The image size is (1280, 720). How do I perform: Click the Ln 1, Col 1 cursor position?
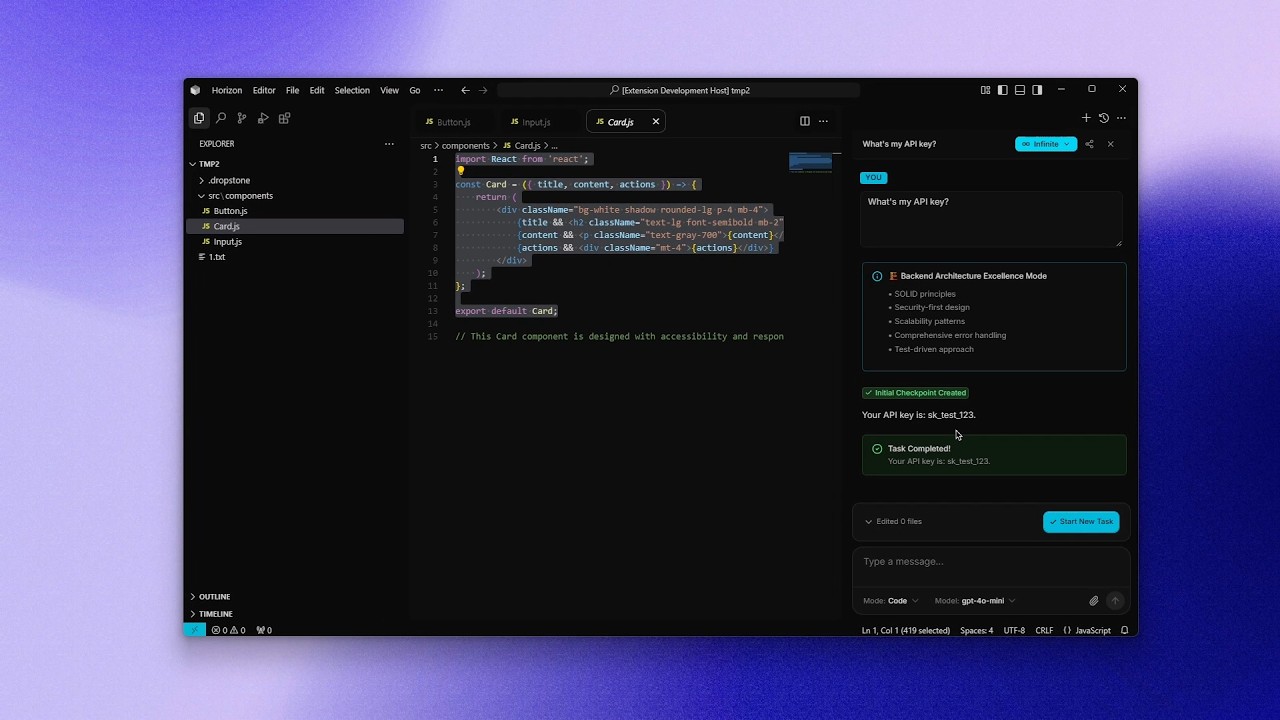(906, 630)
